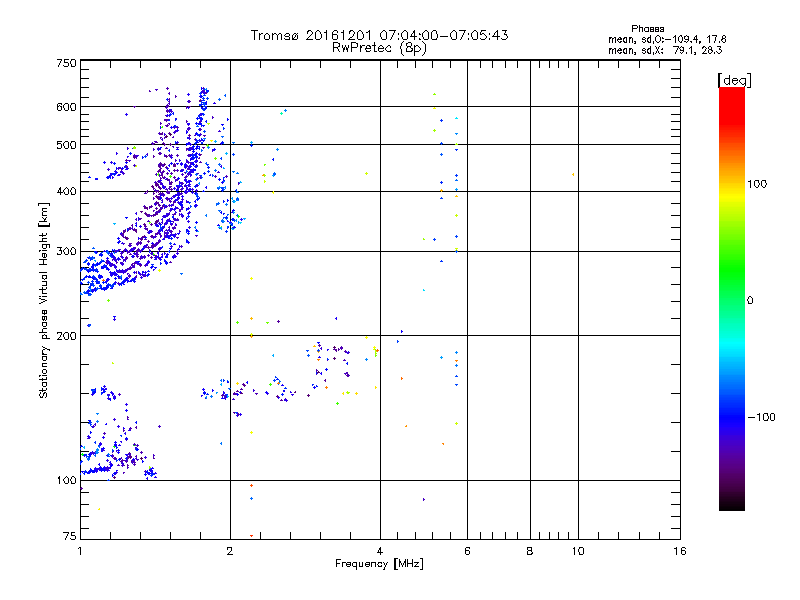Click the colorbar tick label '100'
Viewport: 800px width, 600px height.
757,184
